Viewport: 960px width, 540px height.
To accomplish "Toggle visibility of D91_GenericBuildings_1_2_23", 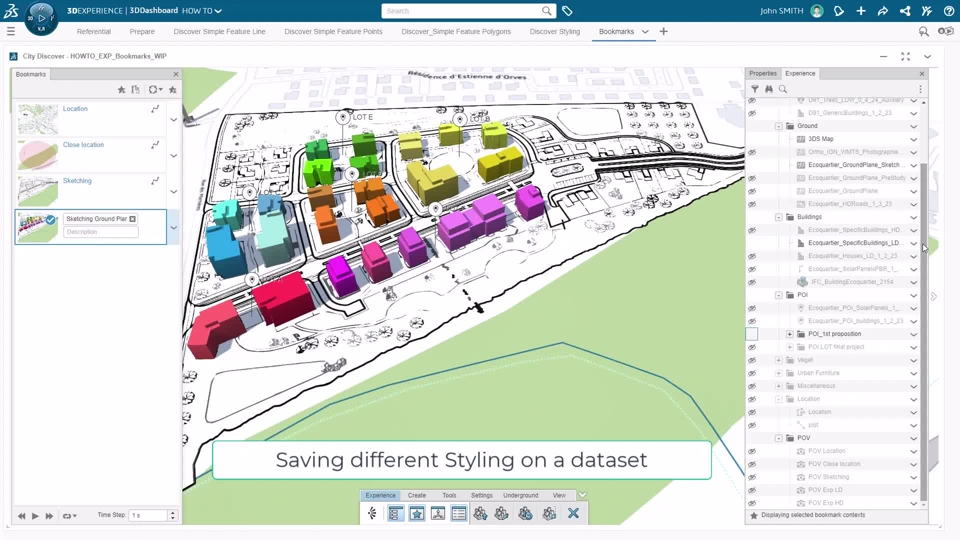I will pos(752,113).
